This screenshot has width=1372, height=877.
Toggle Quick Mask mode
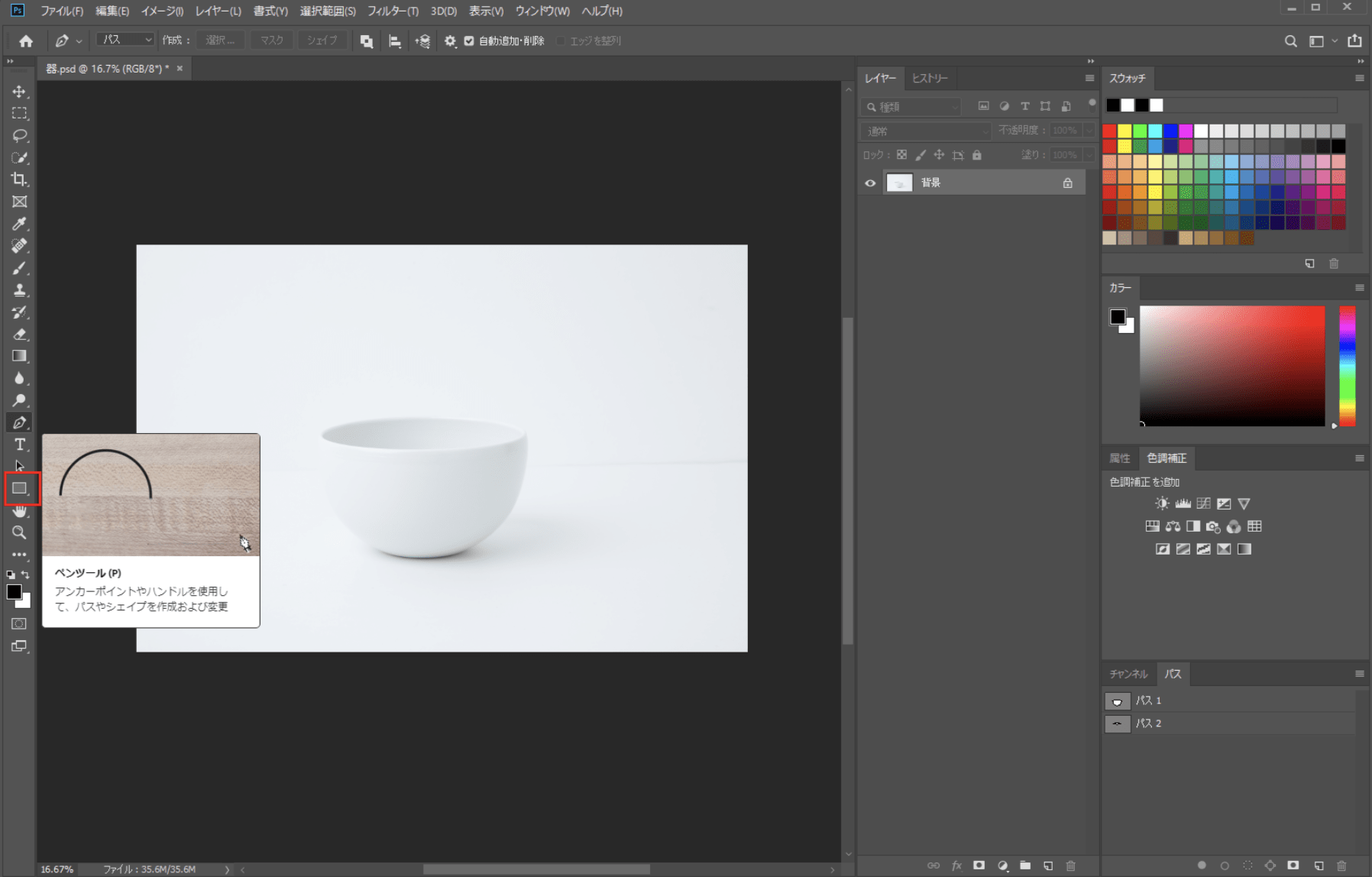pyautogui.click(x=19, y=624)
